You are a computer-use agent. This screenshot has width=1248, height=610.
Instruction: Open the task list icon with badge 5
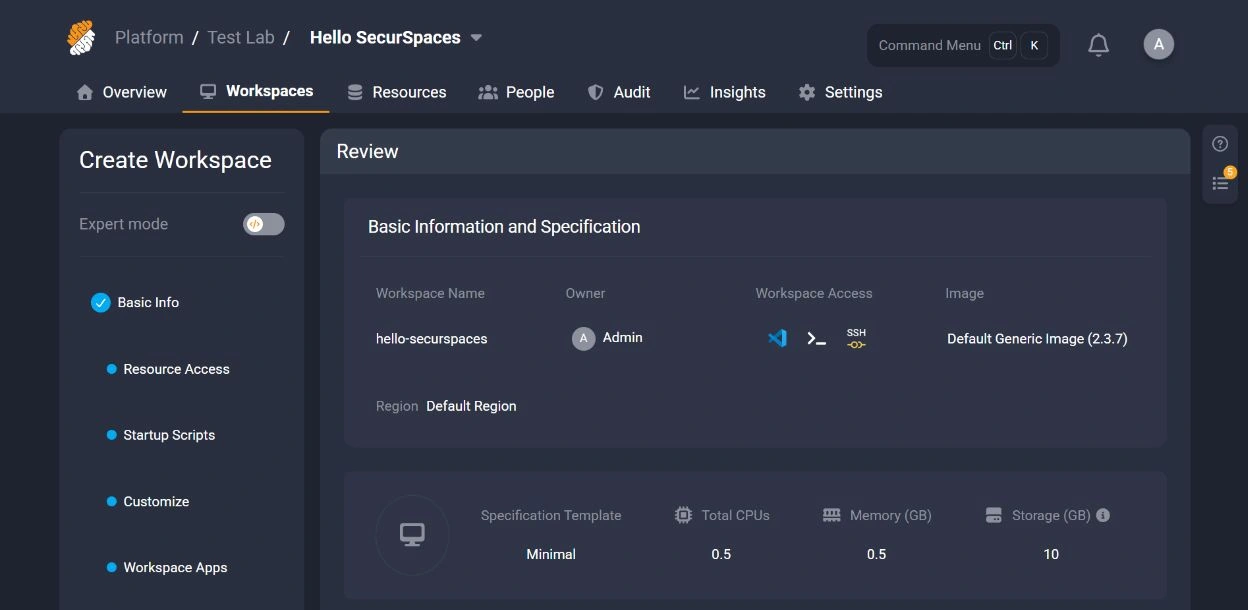(x=1220, y=182)
